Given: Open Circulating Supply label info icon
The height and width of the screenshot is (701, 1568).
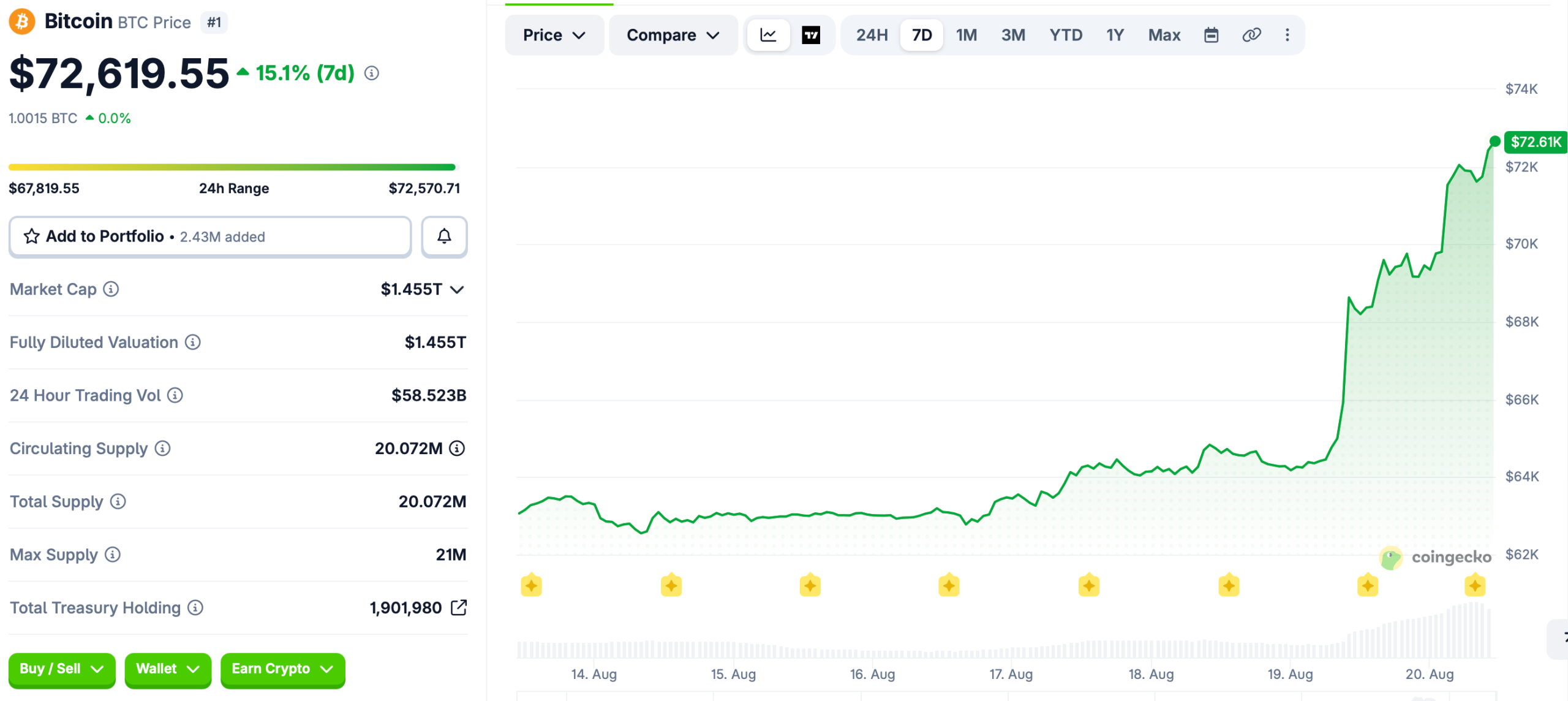Looking at the screenshot, I should click(x=162, y=449).
